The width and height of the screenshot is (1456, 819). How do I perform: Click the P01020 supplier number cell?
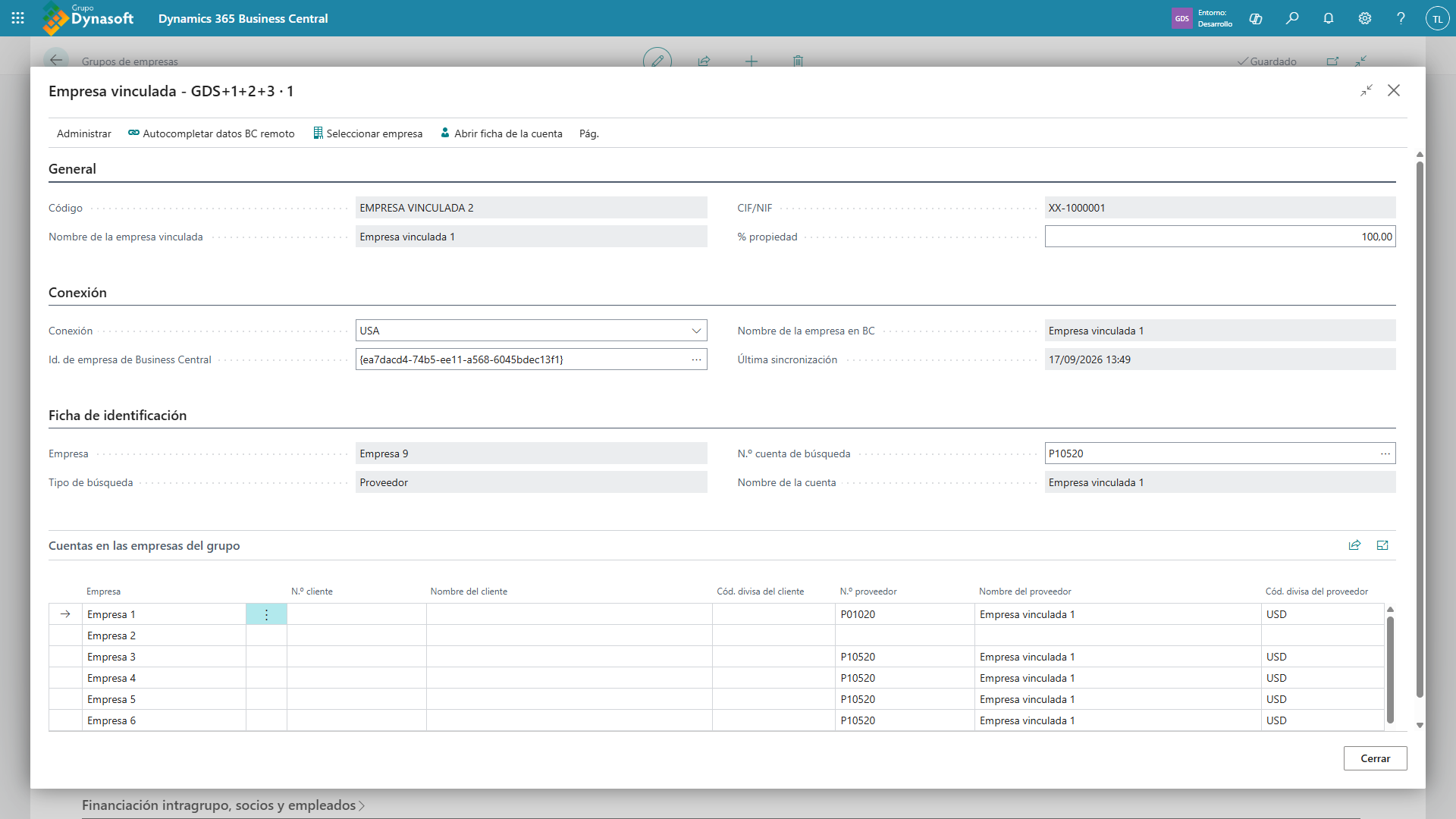(x=905, y=614)
